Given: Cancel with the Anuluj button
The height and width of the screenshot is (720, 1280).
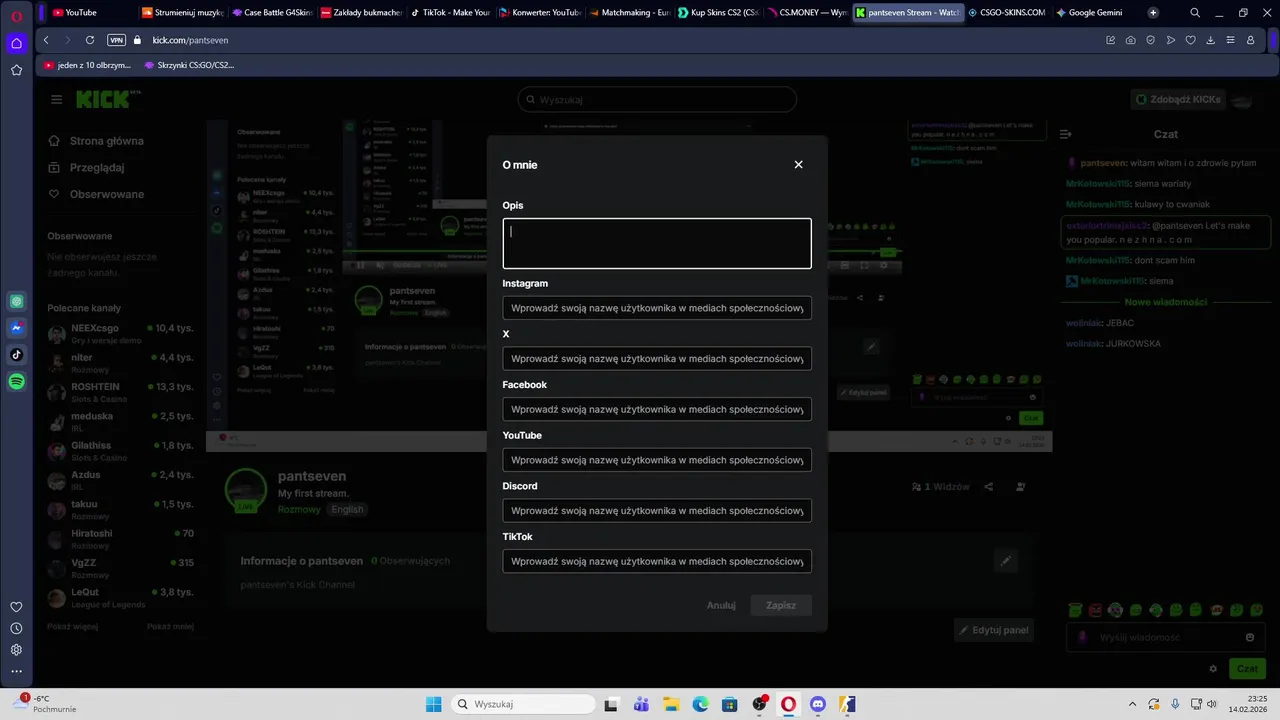Looking at the screenshot, I should tap(721, 605).
